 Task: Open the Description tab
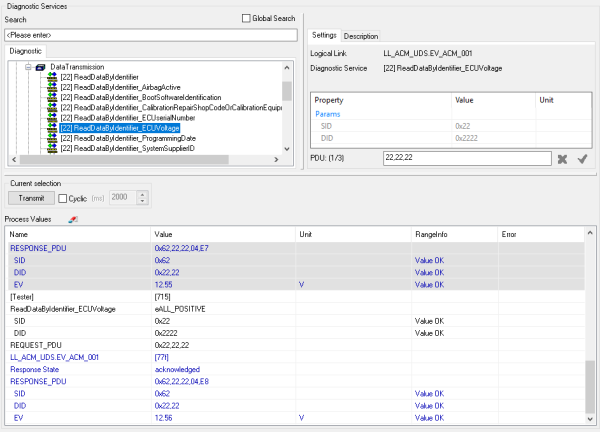tap(360, 36)
